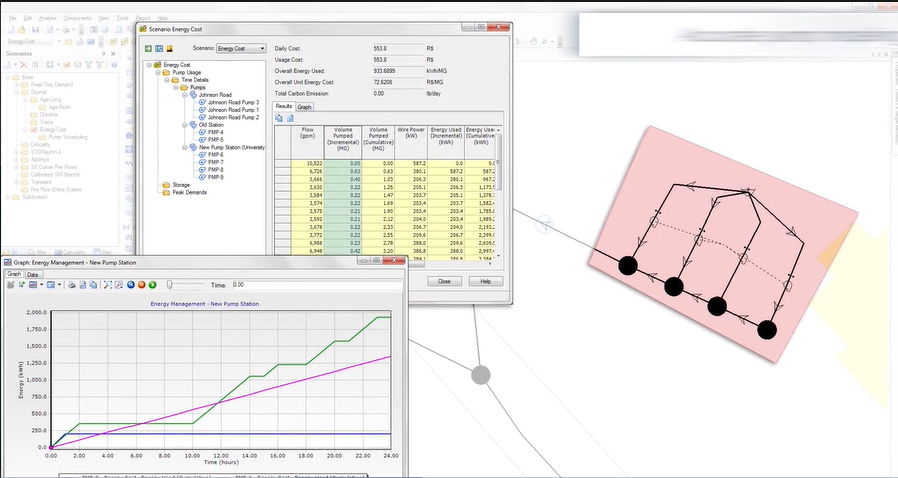Click the blue layout icon beside the Compute icon
The image size is (898, 478).
click(x=159, y=49)
